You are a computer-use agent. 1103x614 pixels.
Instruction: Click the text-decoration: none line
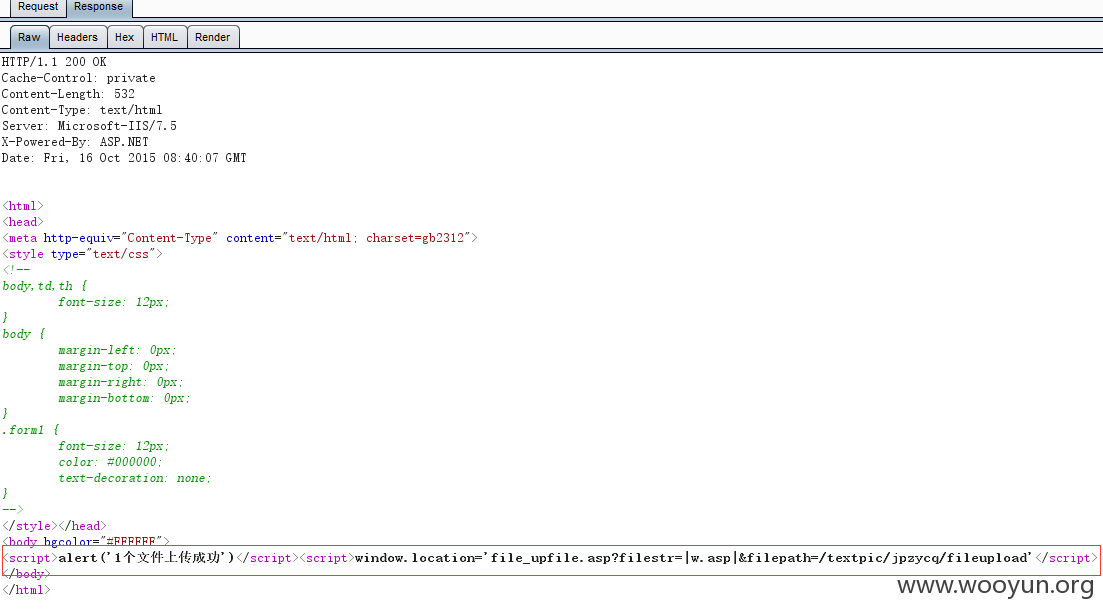pos(134,478)
